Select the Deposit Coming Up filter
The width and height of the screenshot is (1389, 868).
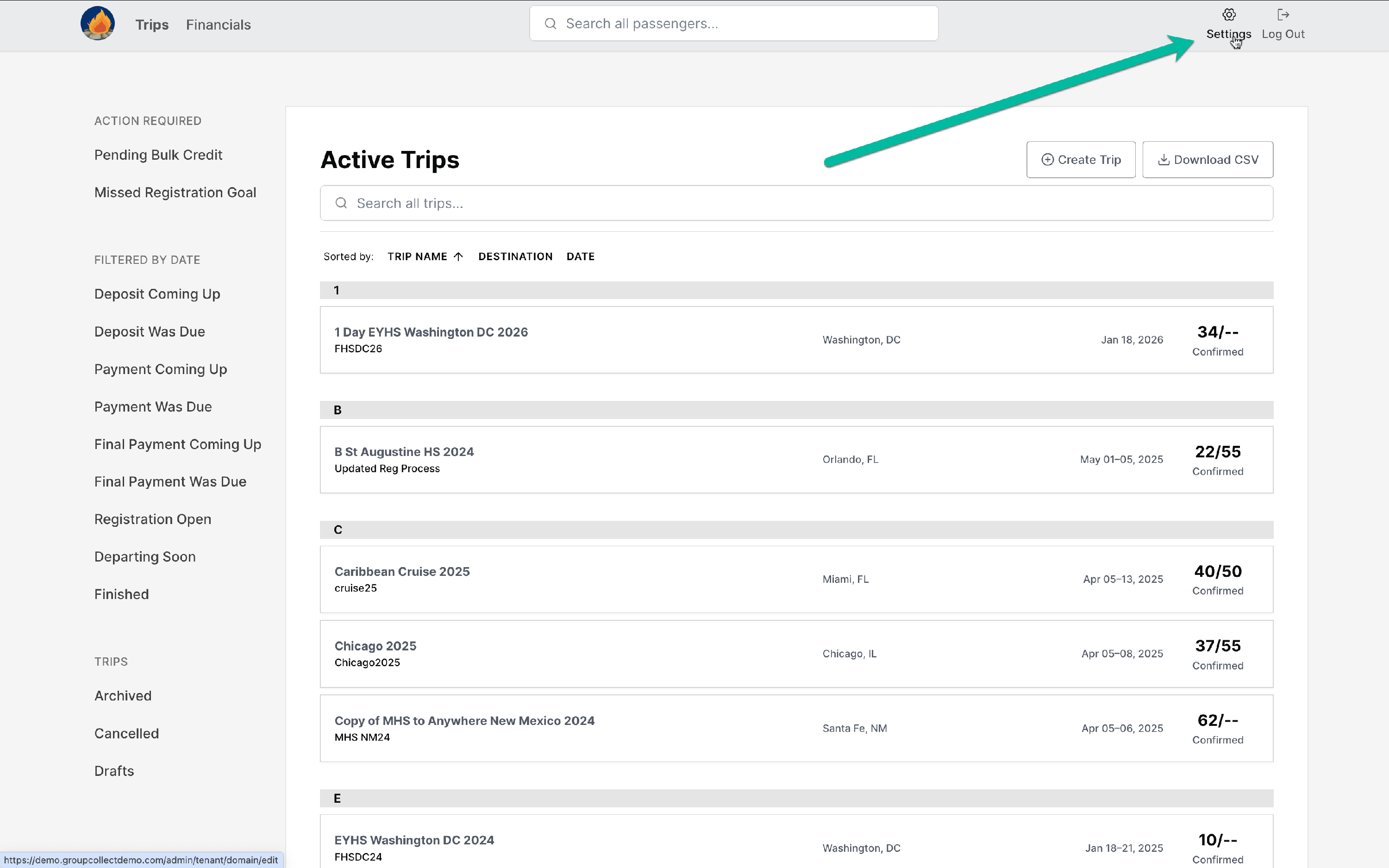156,294
